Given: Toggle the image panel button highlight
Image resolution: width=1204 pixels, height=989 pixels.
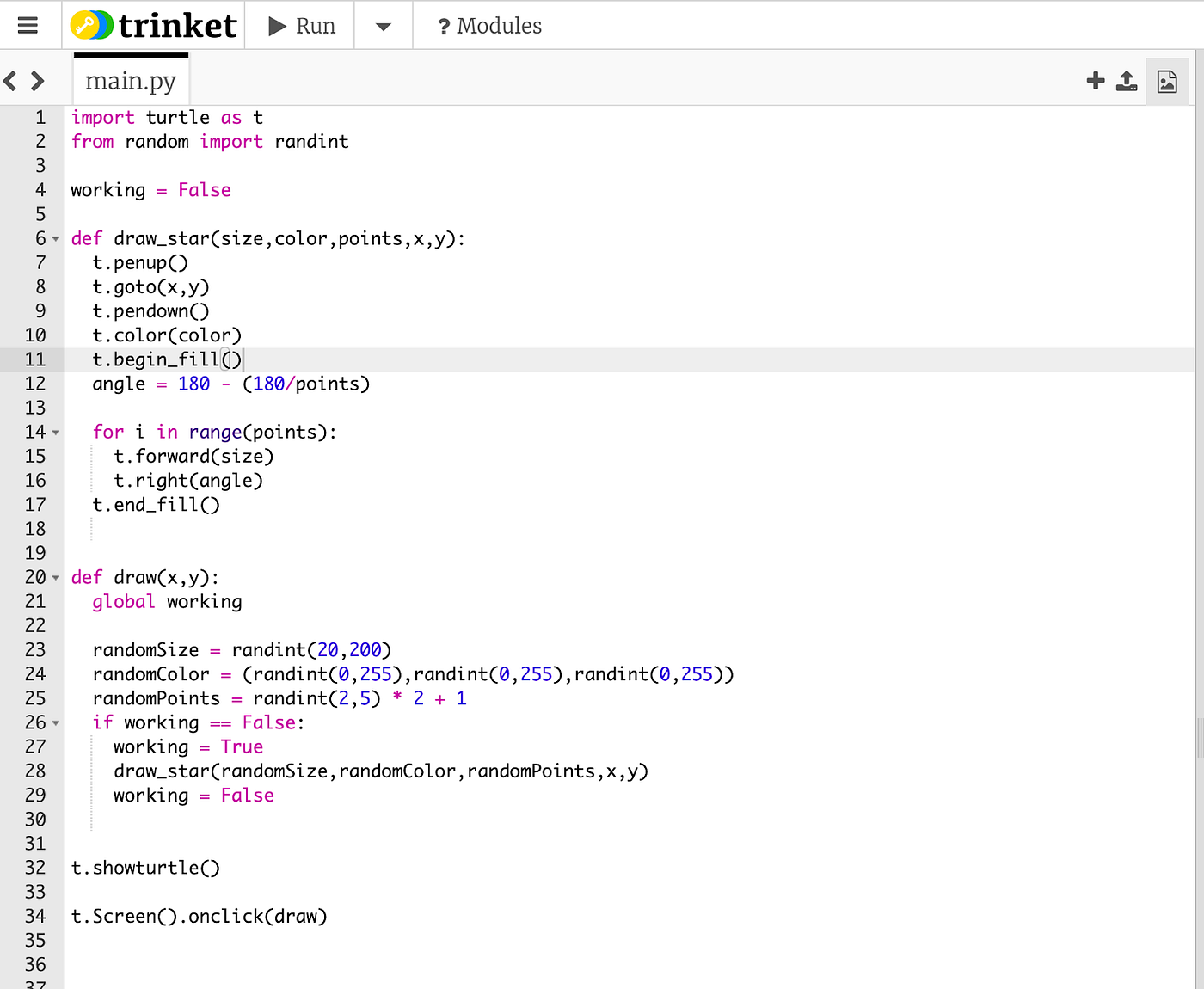Looking at the screenshot, I should [x=1167, y=80].
